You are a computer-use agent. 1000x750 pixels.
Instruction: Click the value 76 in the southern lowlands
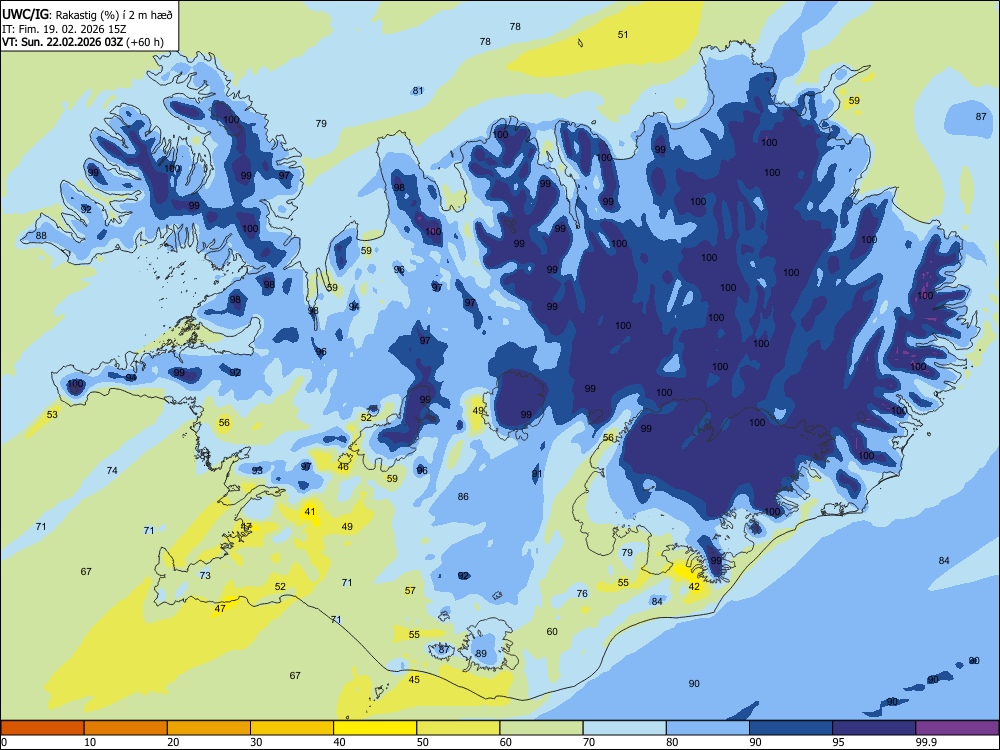click(582, 594)
